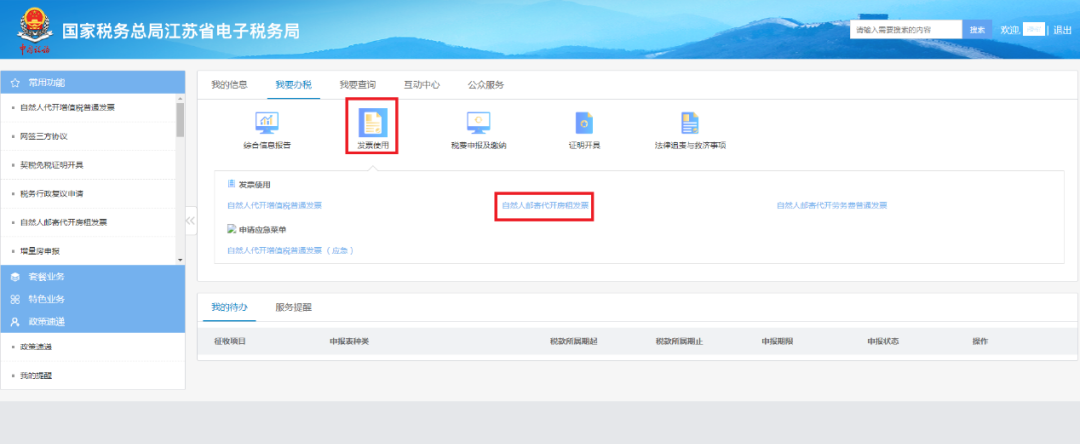This screenshot has width=1080, height=444.
Task: Click the 税款所属期止 column header
Action: pos(679,341)
